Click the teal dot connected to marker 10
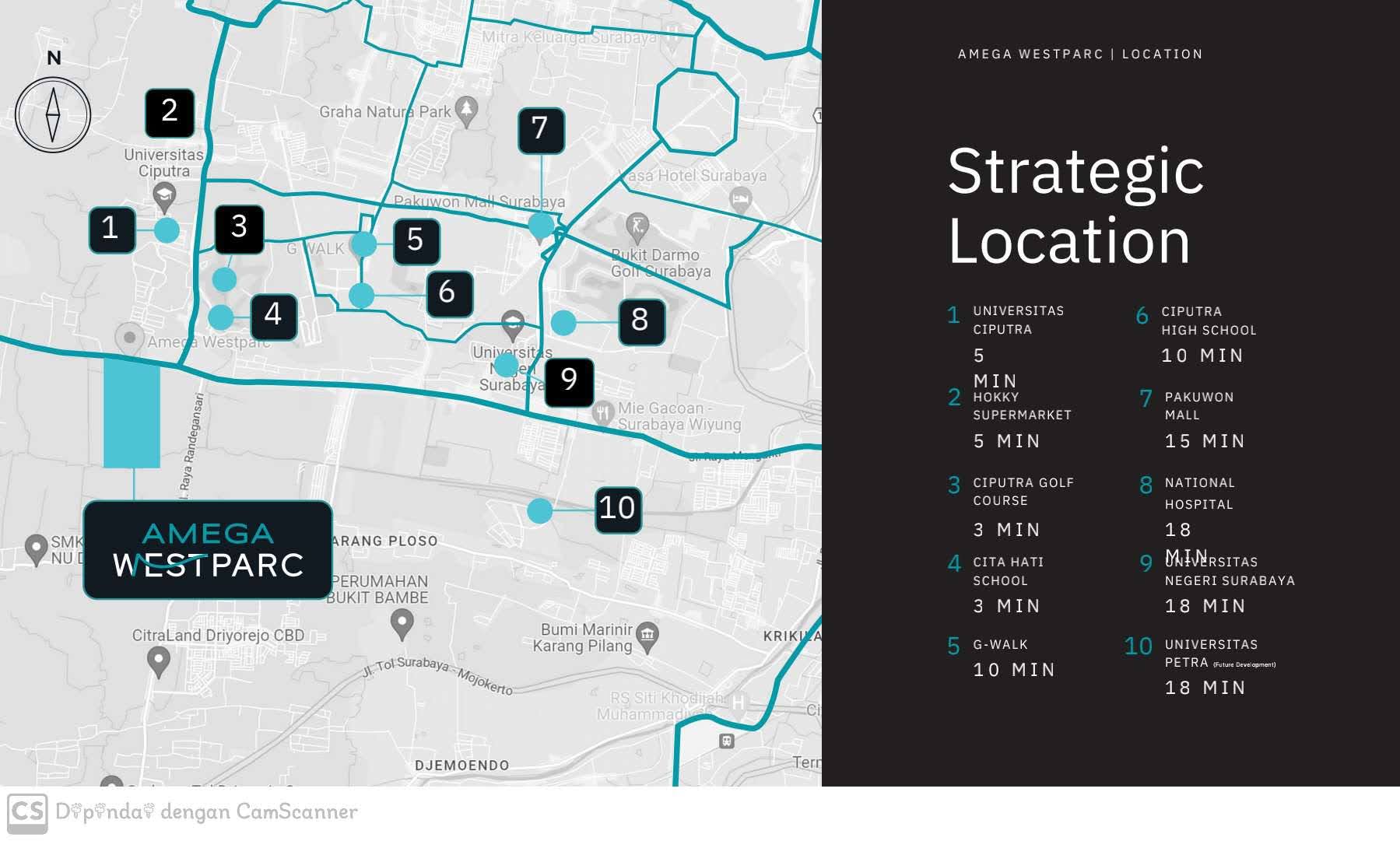The height and width of the screenshot is (841, 1400). pos(539,511)
